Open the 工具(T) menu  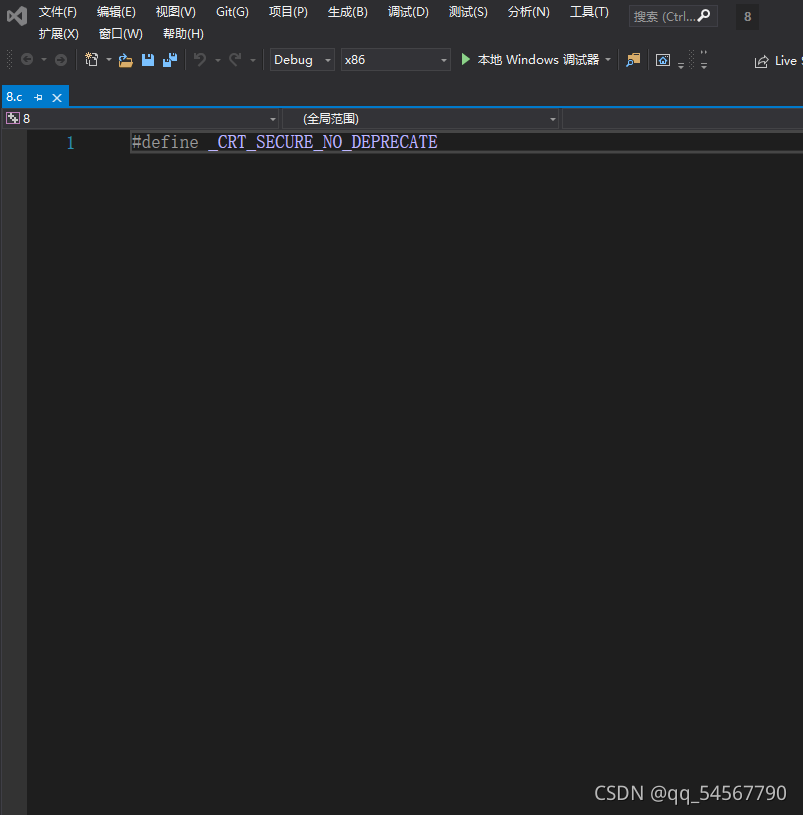point(588,12)
